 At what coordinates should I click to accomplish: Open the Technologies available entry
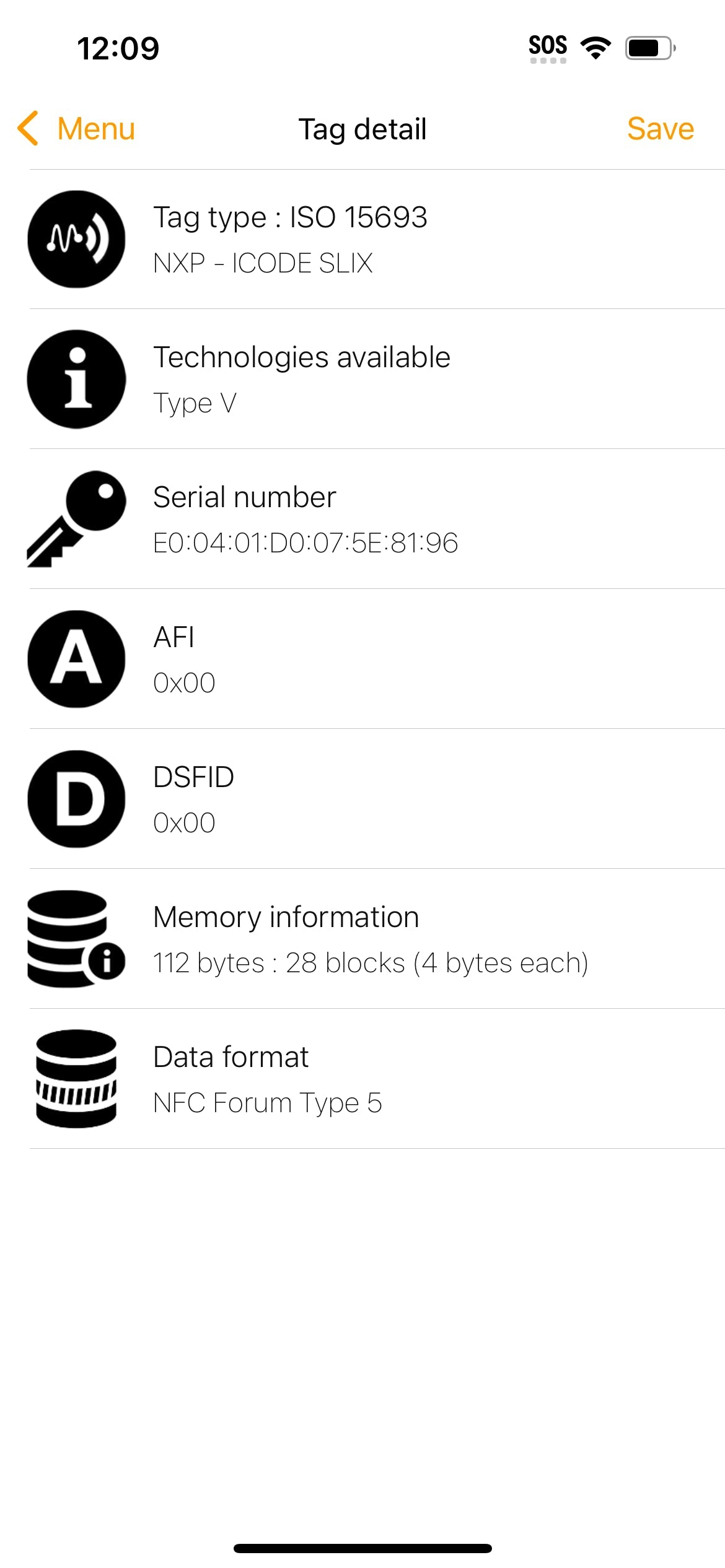[x=301, y=357]
